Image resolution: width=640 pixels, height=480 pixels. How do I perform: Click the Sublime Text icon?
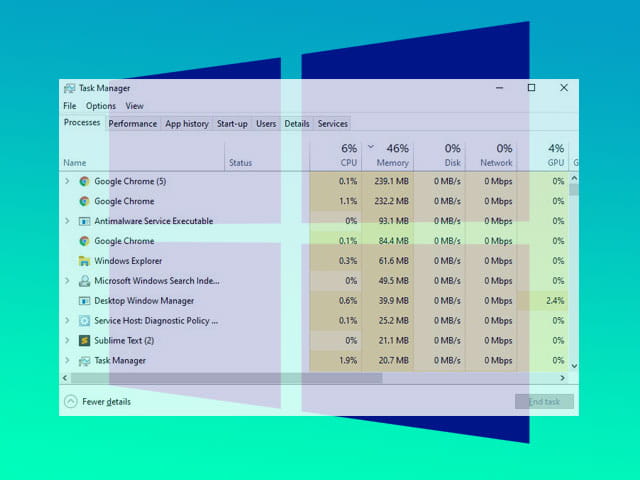click(84, 340)
